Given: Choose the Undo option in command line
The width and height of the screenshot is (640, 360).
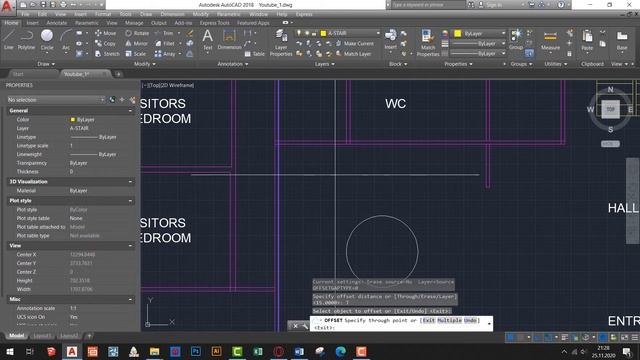Looking at the screenshot, I should click(470, 320).
